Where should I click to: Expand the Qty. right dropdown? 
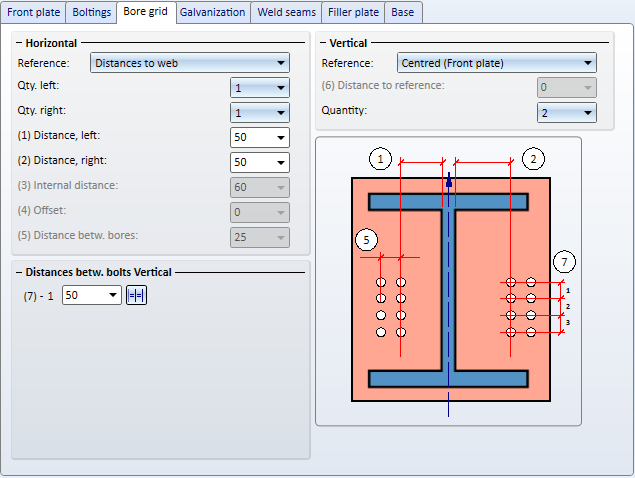click(x=281, y=113)
